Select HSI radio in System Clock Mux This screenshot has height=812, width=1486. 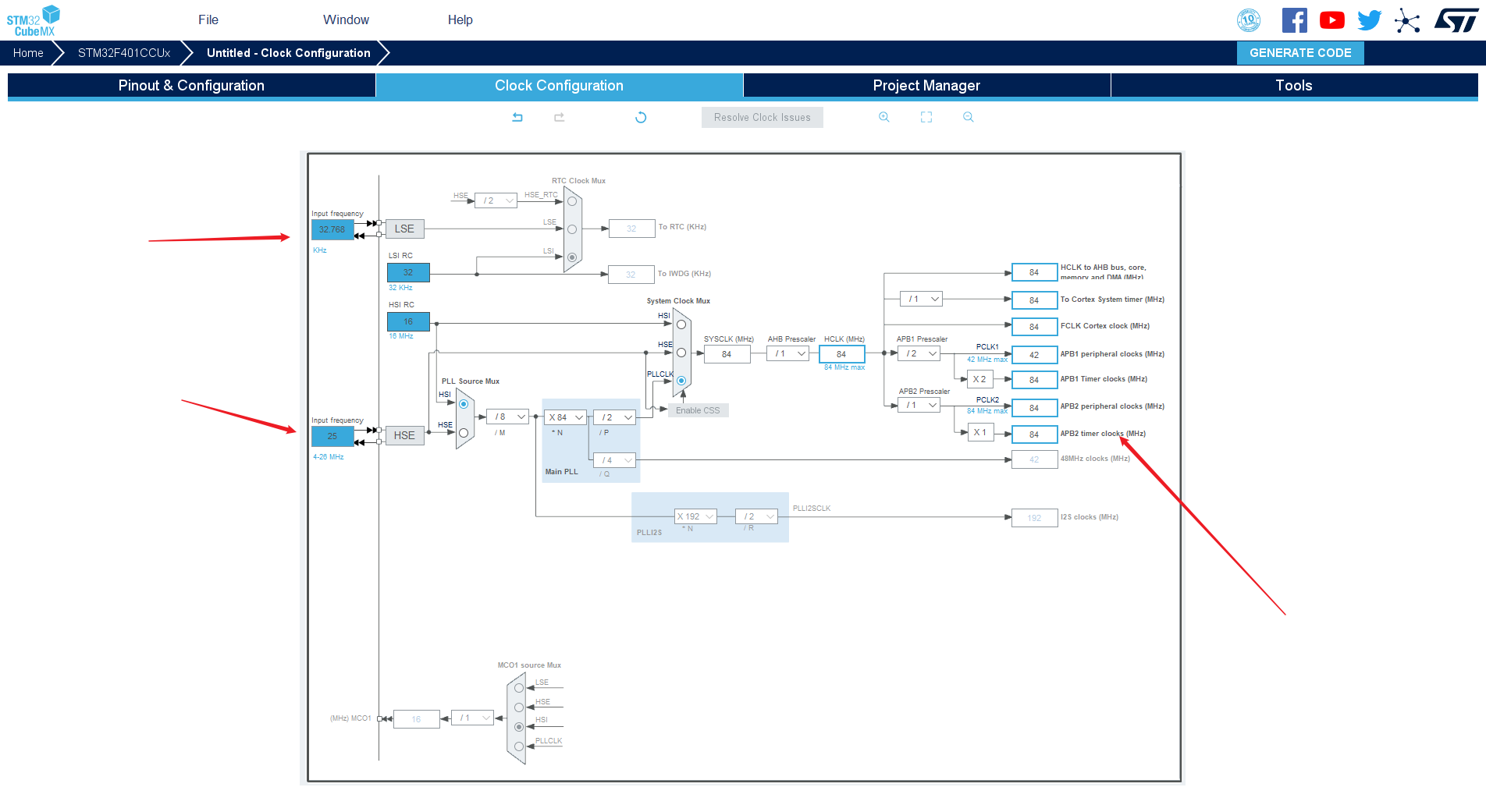(x=681, y=324)
